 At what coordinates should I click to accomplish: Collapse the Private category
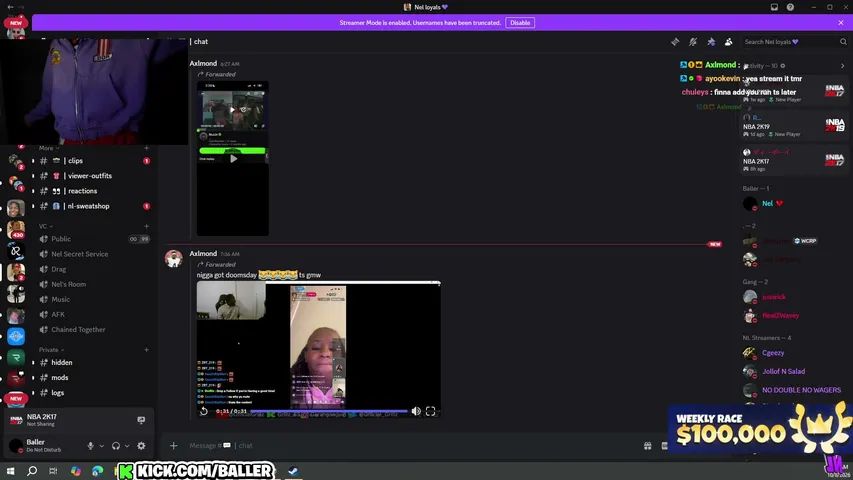pos(51,350)
